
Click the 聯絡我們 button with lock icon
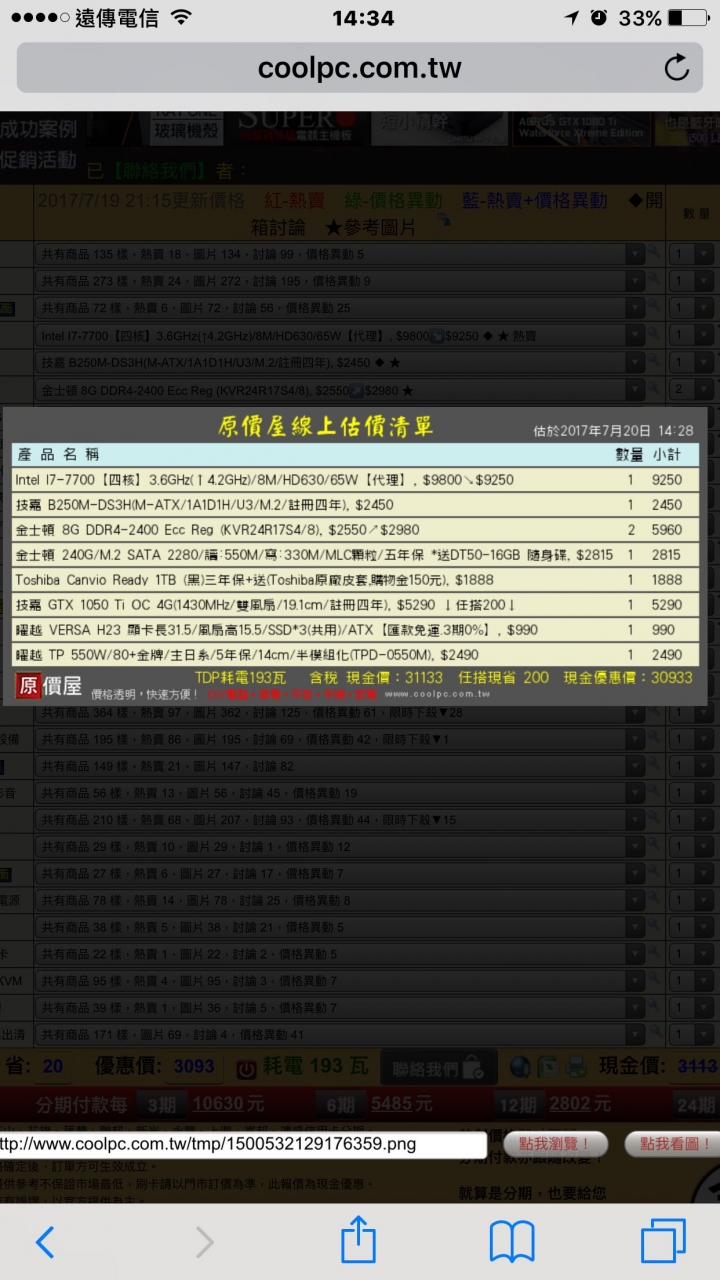click(x=439, y=1068)
